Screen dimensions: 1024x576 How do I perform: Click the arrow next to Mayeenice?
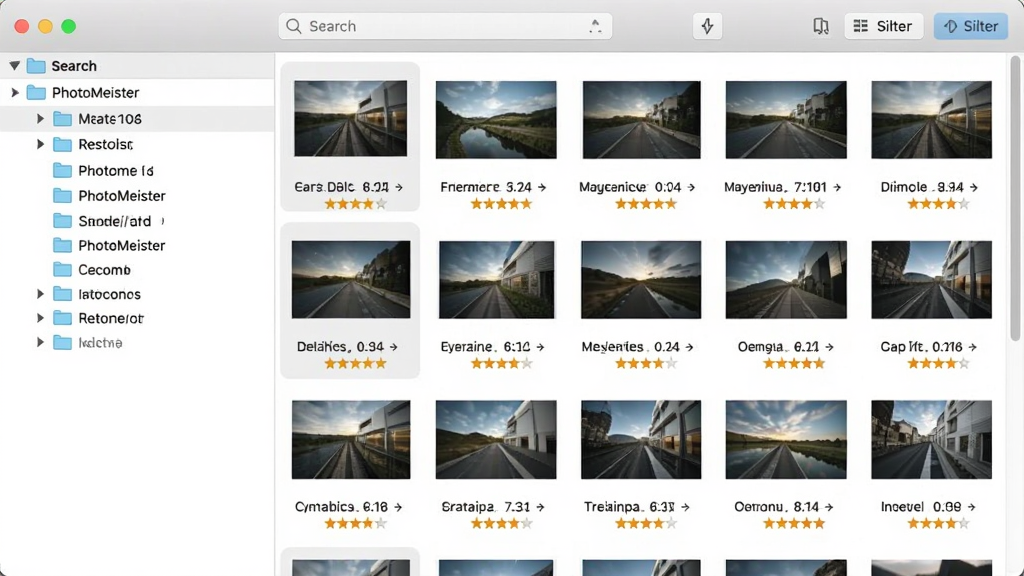point(692,187)
